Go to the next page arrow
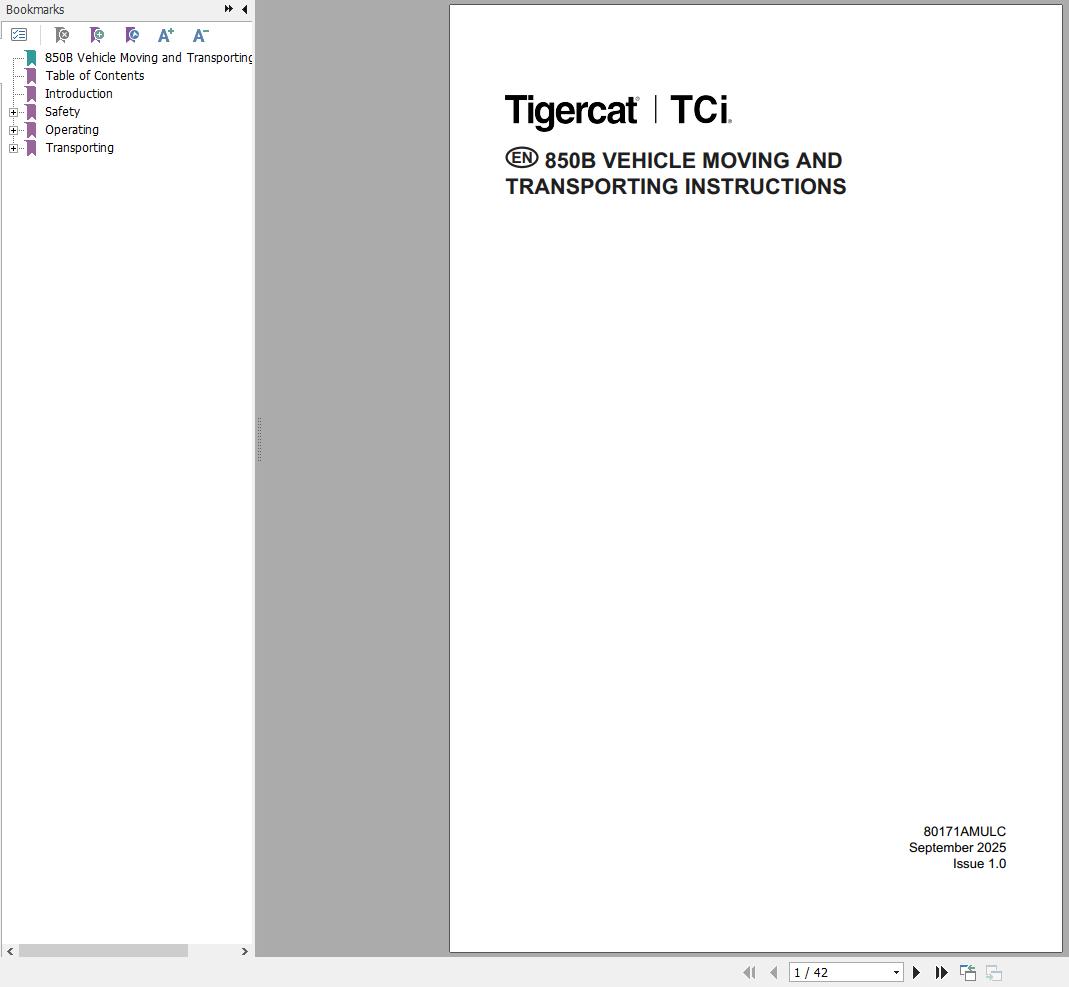The height and width of the screenshot is (987, 1069). click(x=916, y=972)
